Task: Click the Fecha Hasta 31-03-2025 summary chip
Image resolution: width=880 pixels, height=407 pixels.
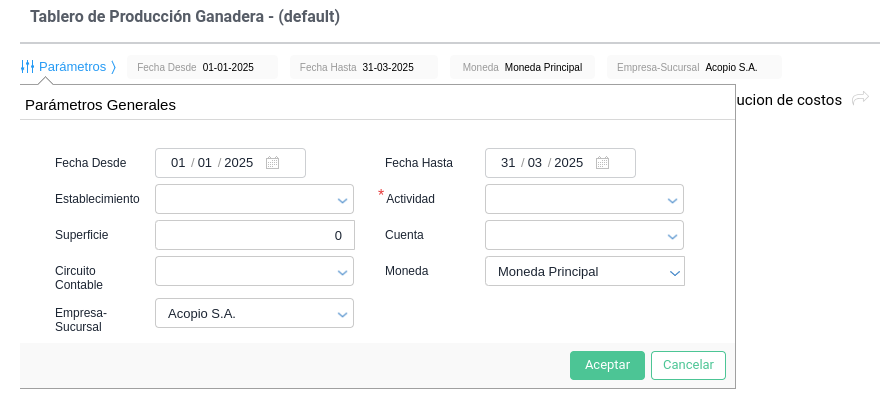Action: pos(364,68)
